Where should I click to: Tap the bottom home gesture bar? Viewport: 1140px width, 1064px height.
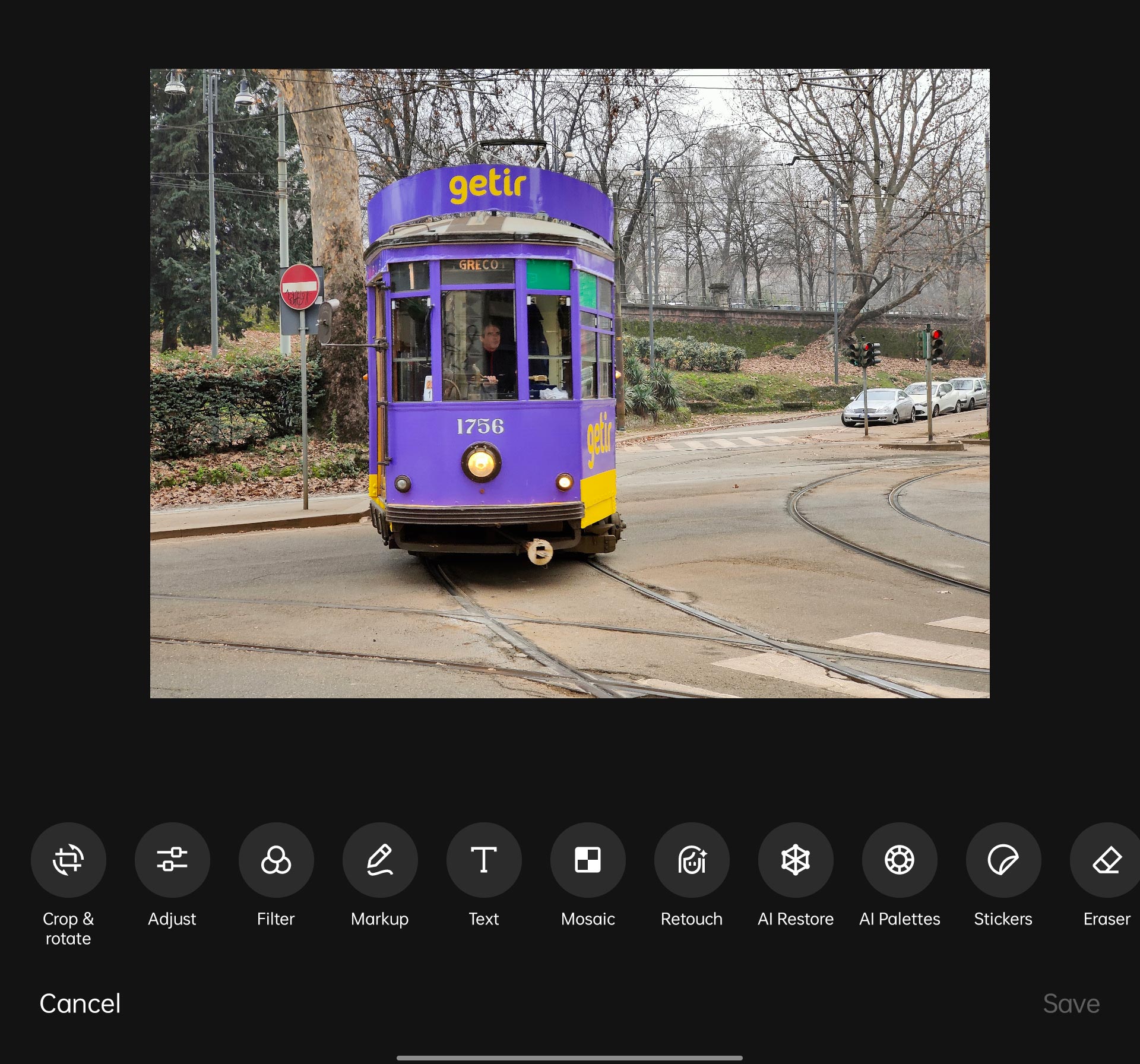point(569,1057)
